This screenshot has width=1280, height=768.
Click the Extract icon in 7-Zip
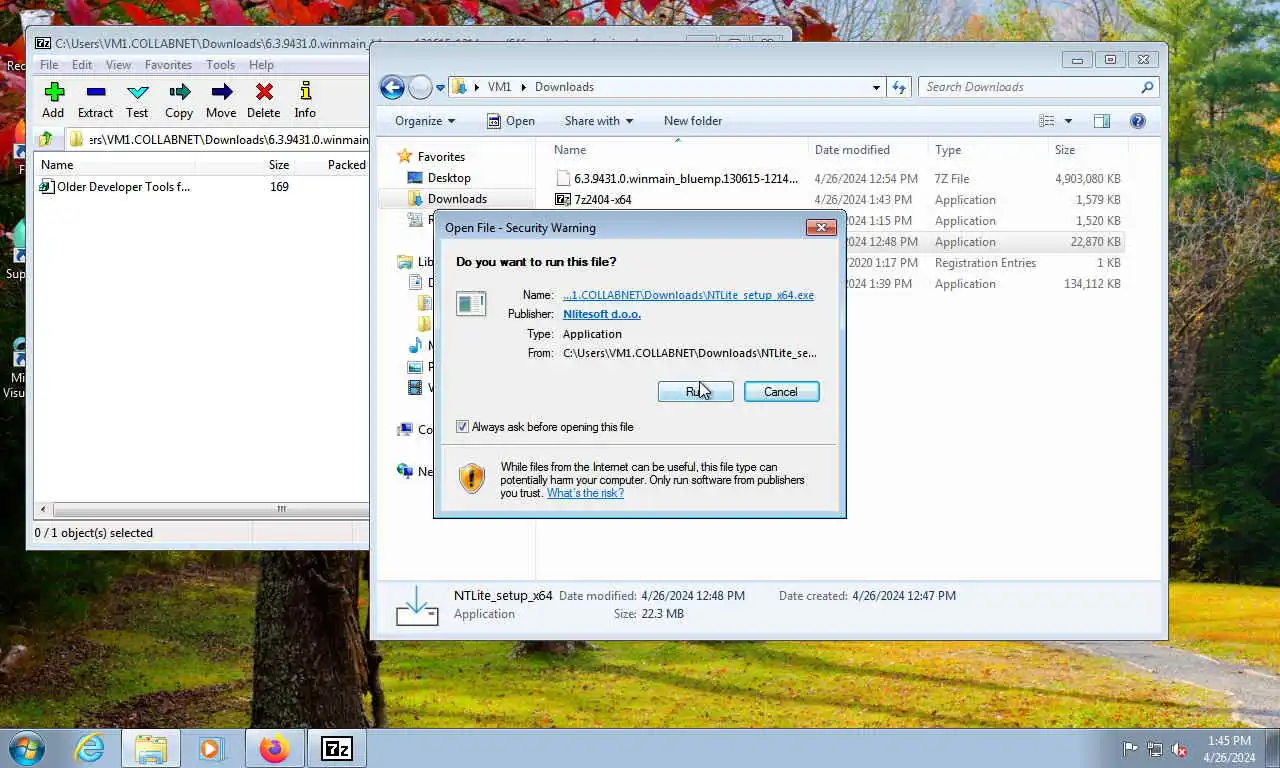tap(95, 101)
